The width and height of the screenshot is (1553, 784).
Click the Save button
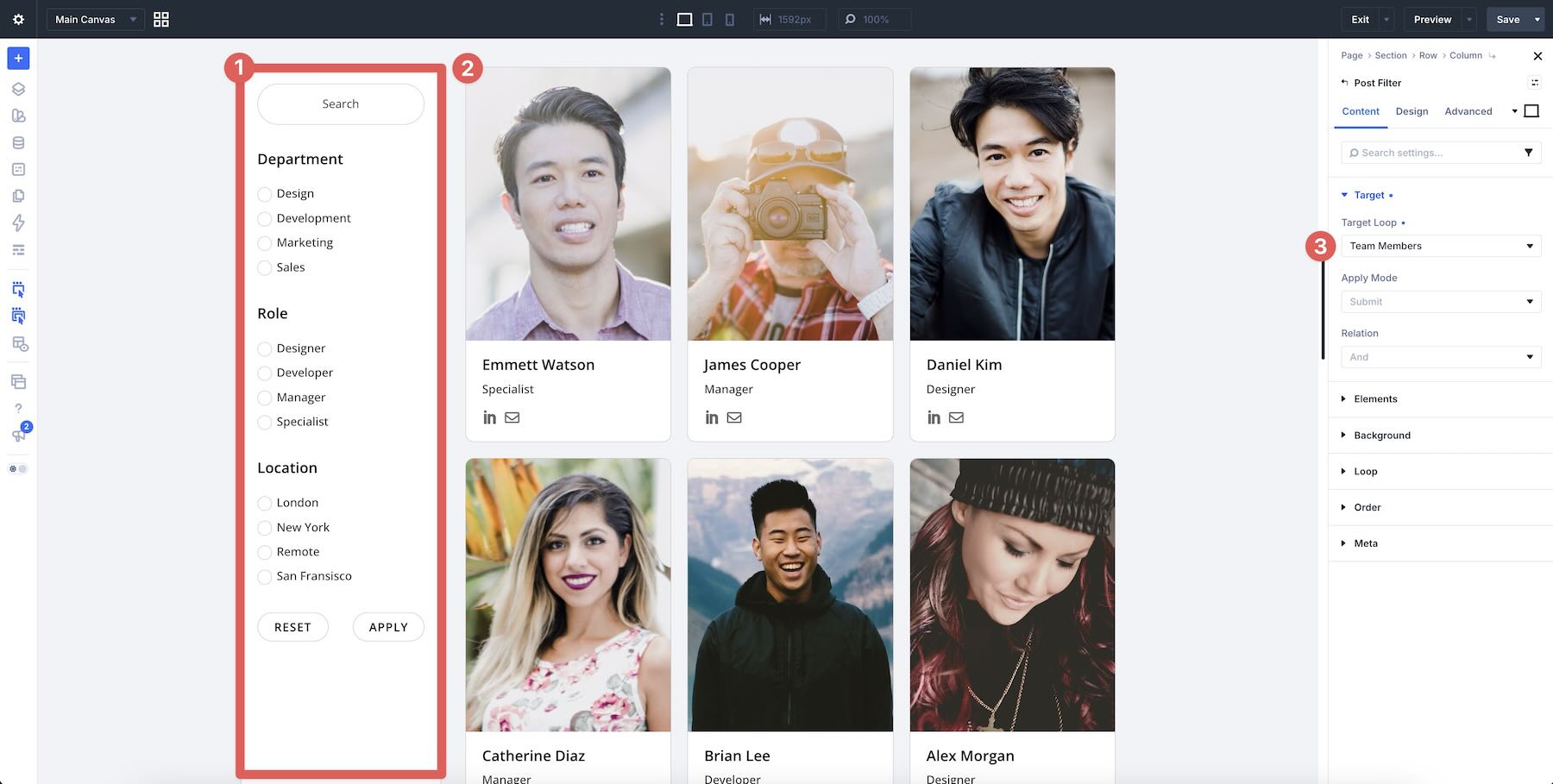point(1508,19)
